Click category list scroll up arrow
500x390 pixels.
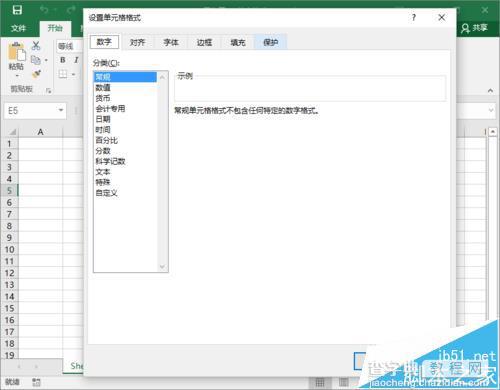162,77
